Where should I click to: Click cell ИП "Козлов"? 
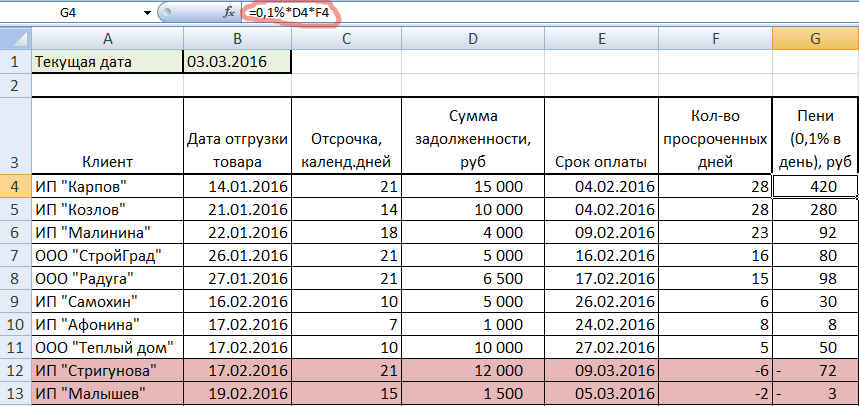[107, 209]
